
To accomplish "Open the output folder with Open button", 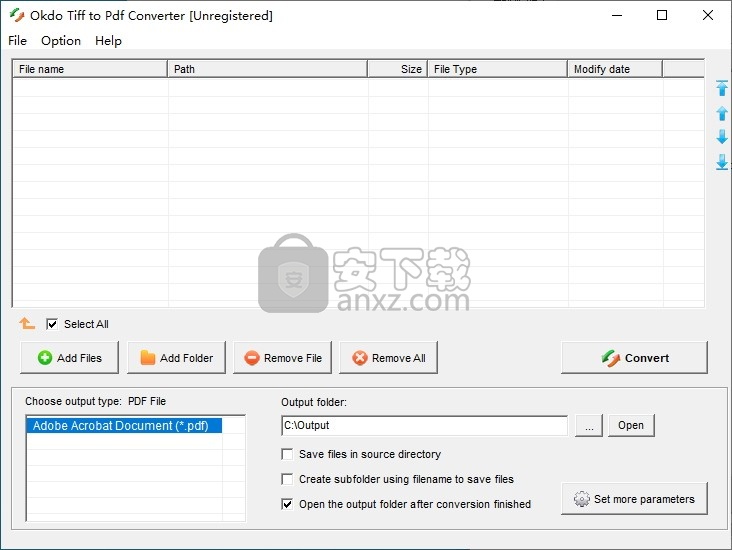I will pyautogui.click(x=631, y=425).
